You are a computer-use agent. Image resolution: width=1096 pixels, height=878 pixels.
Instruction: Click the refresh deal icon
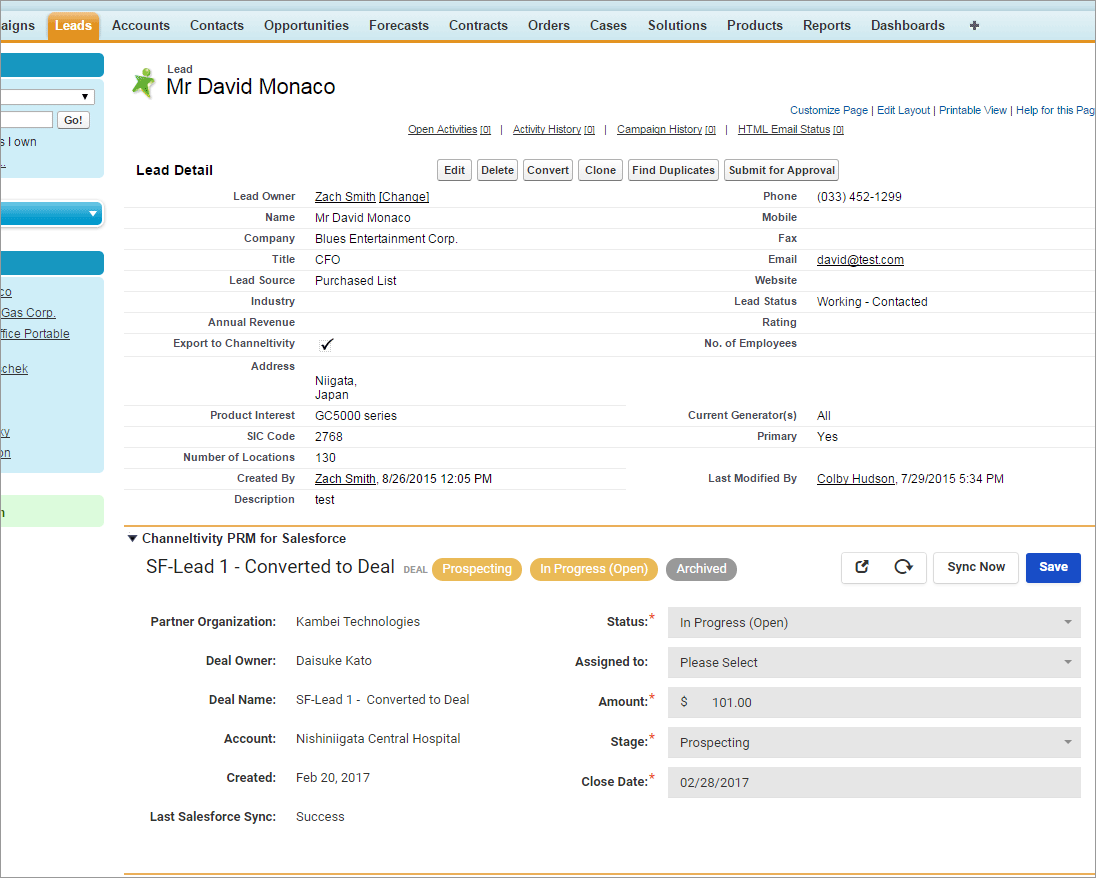point(903,567)
